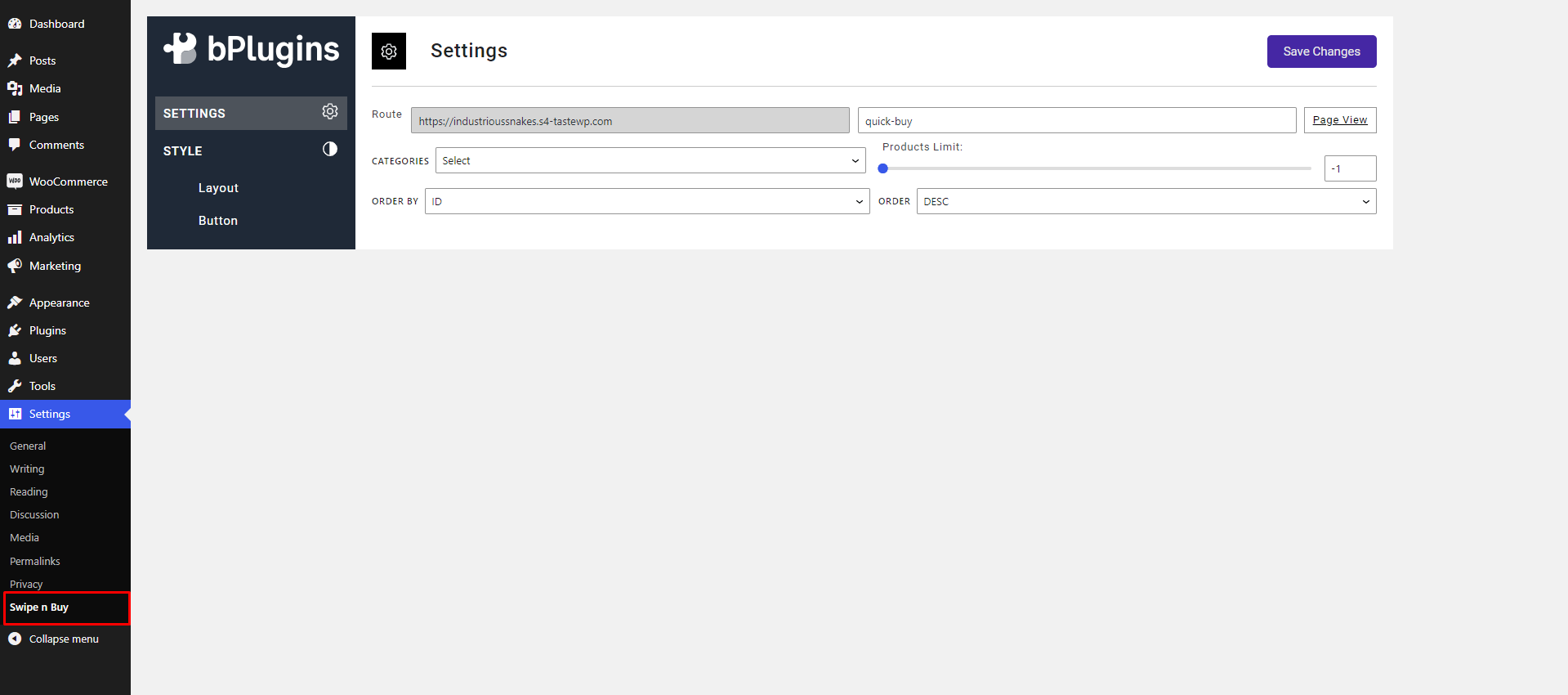This screenshot has height=695, width=1568.
Task: Click the Products Limit slider handle
Action: (883, 168)
